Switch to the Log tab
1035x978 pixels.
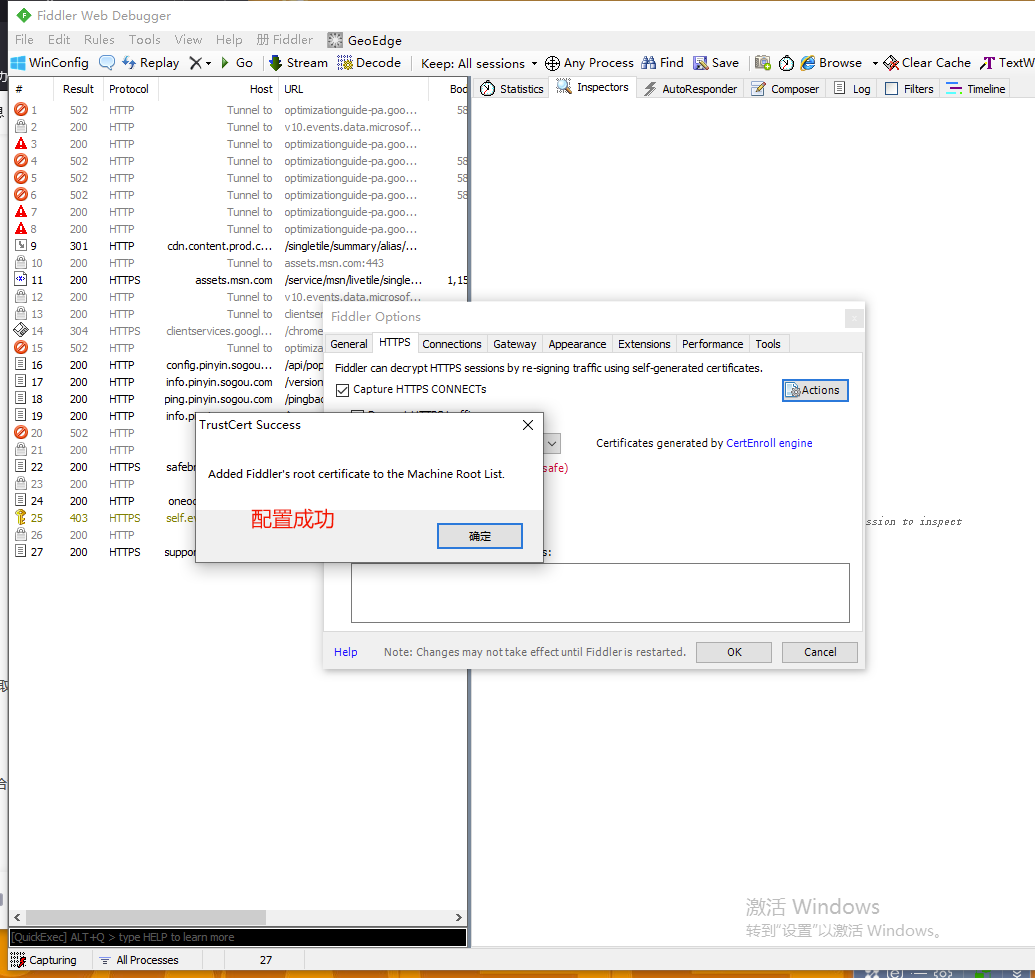851,88
